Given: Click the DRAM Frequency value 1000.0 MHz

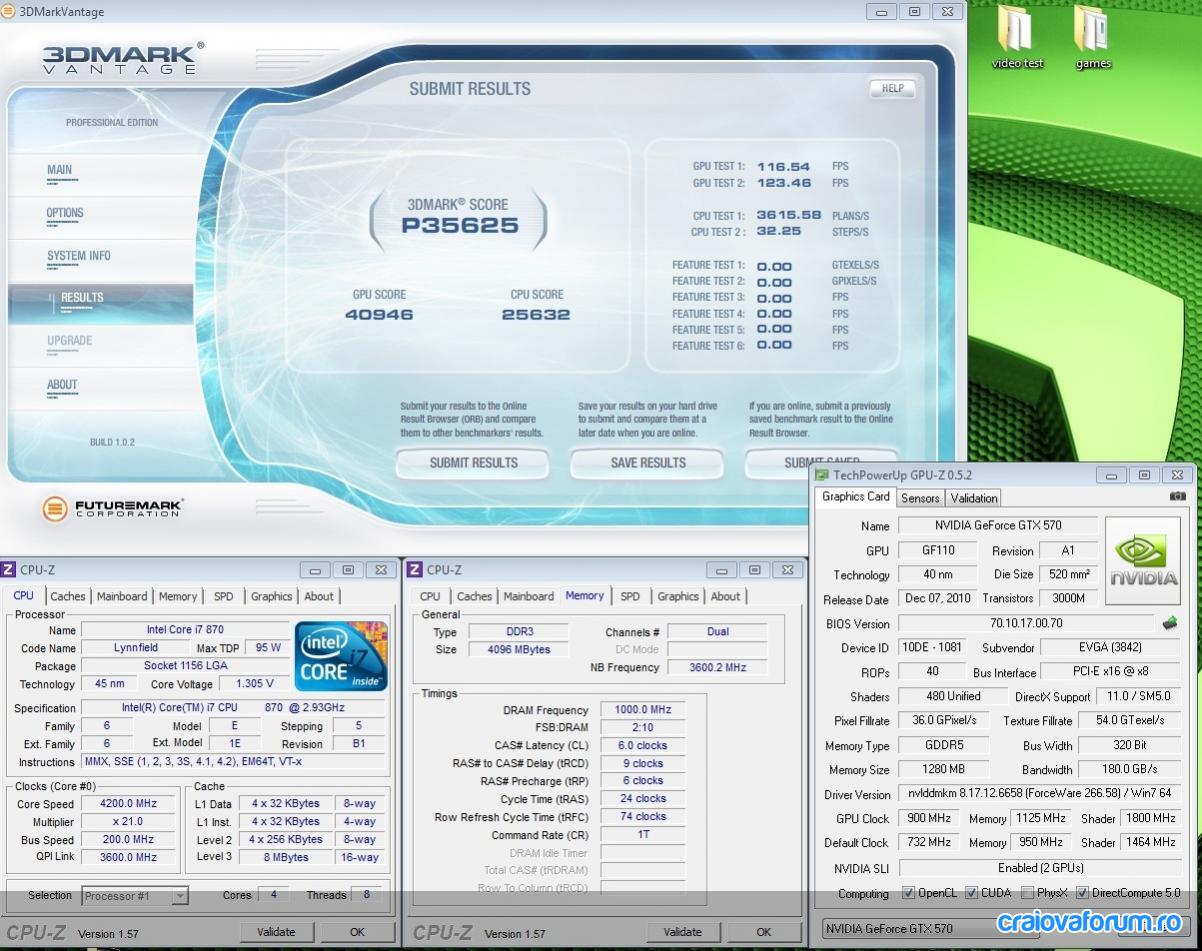Looking at the screenshot, I should [643, 710].
